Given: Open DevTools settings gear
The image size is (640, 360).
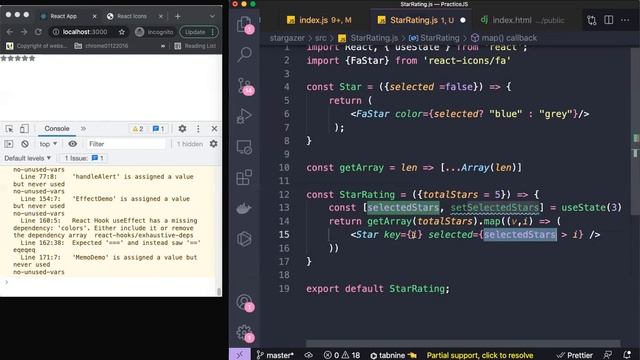Looking at the screenshot, I should (182, 129).
